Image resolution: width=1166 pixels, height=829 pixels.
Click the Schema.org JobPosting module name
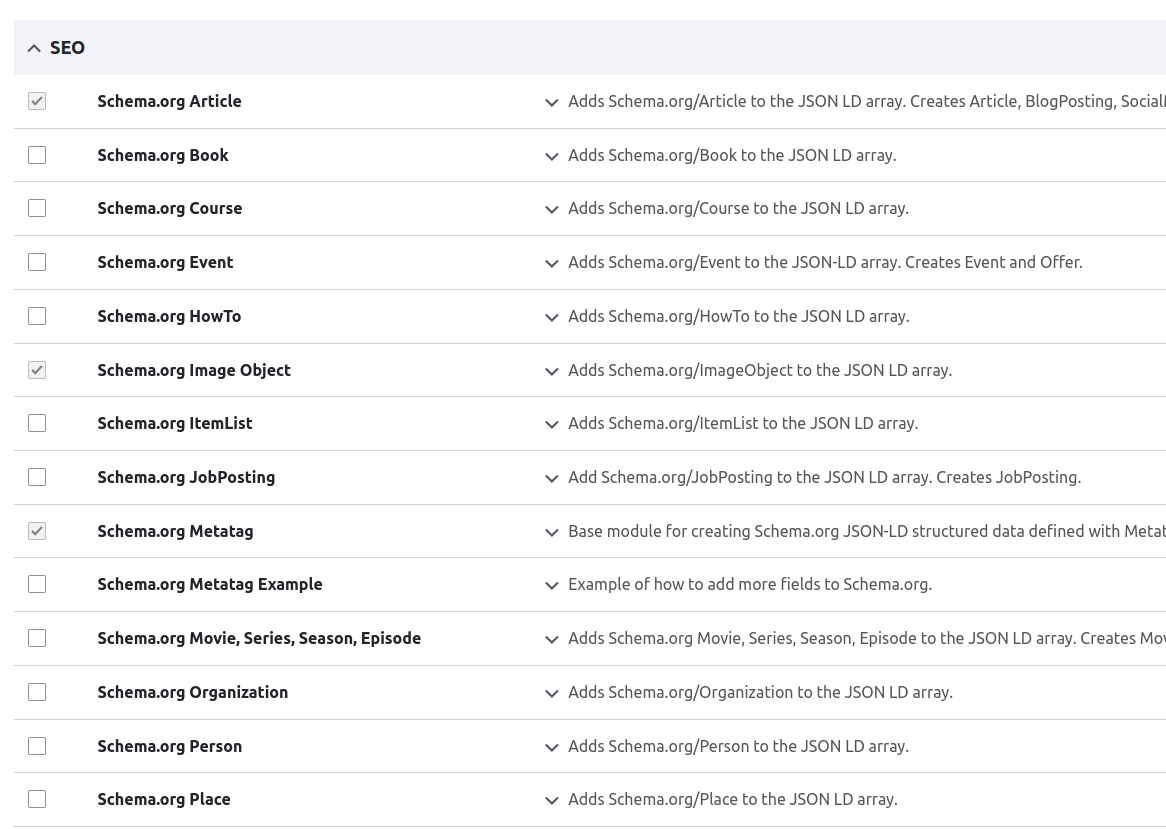[x=186, y=477]
